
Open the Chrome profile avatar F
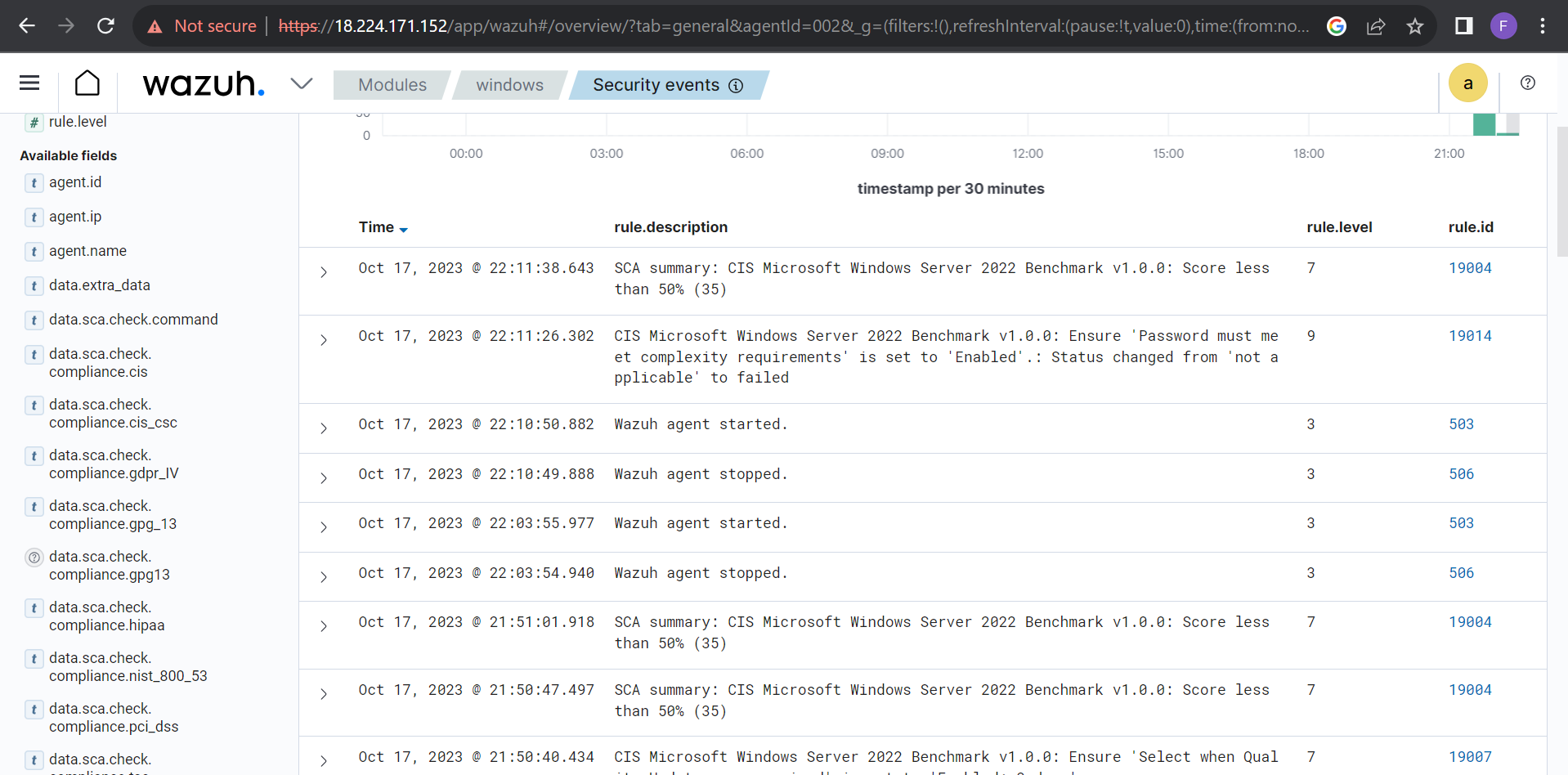1503,26
